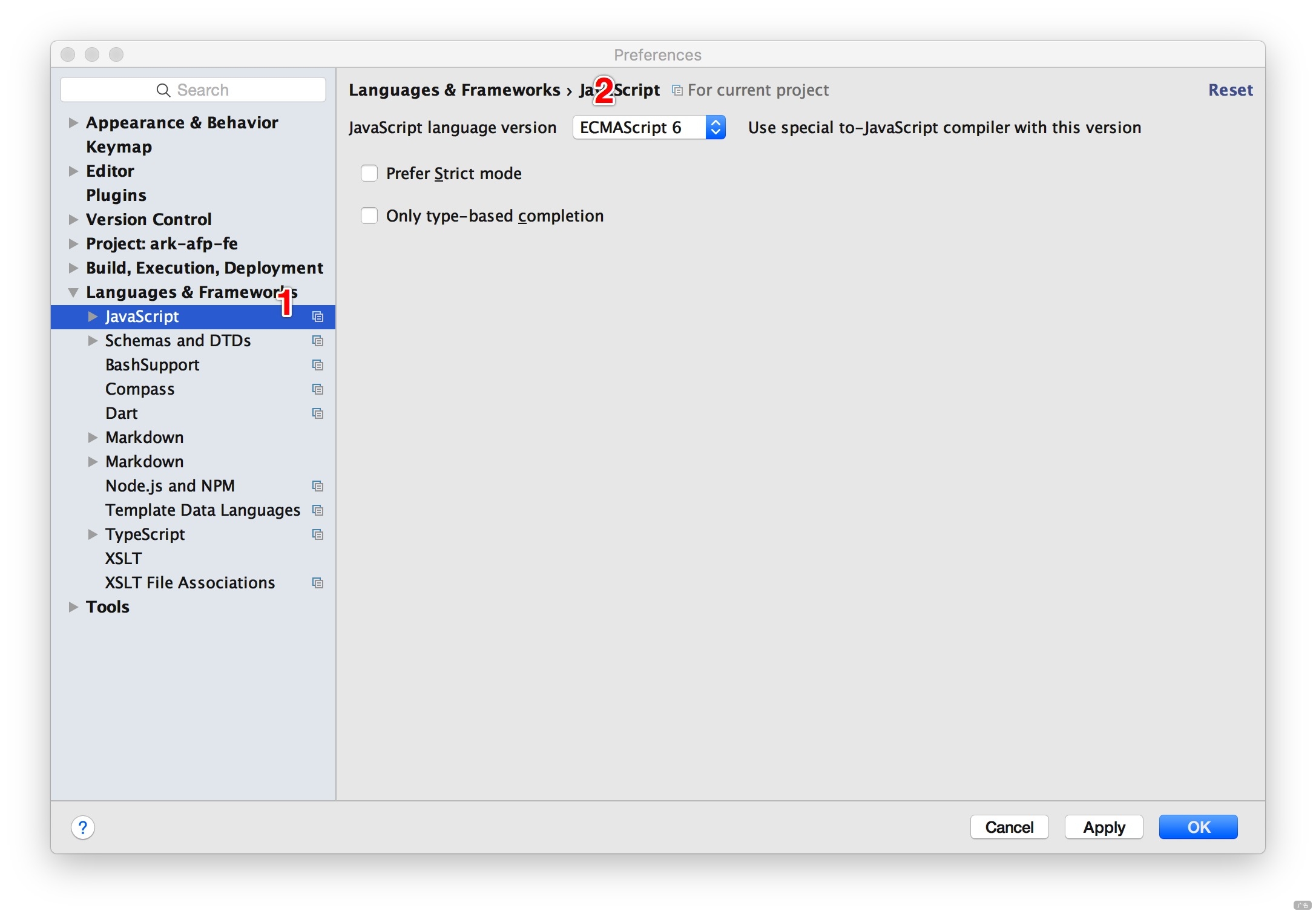Open Template Data Languages settings

tap(203, 510)
